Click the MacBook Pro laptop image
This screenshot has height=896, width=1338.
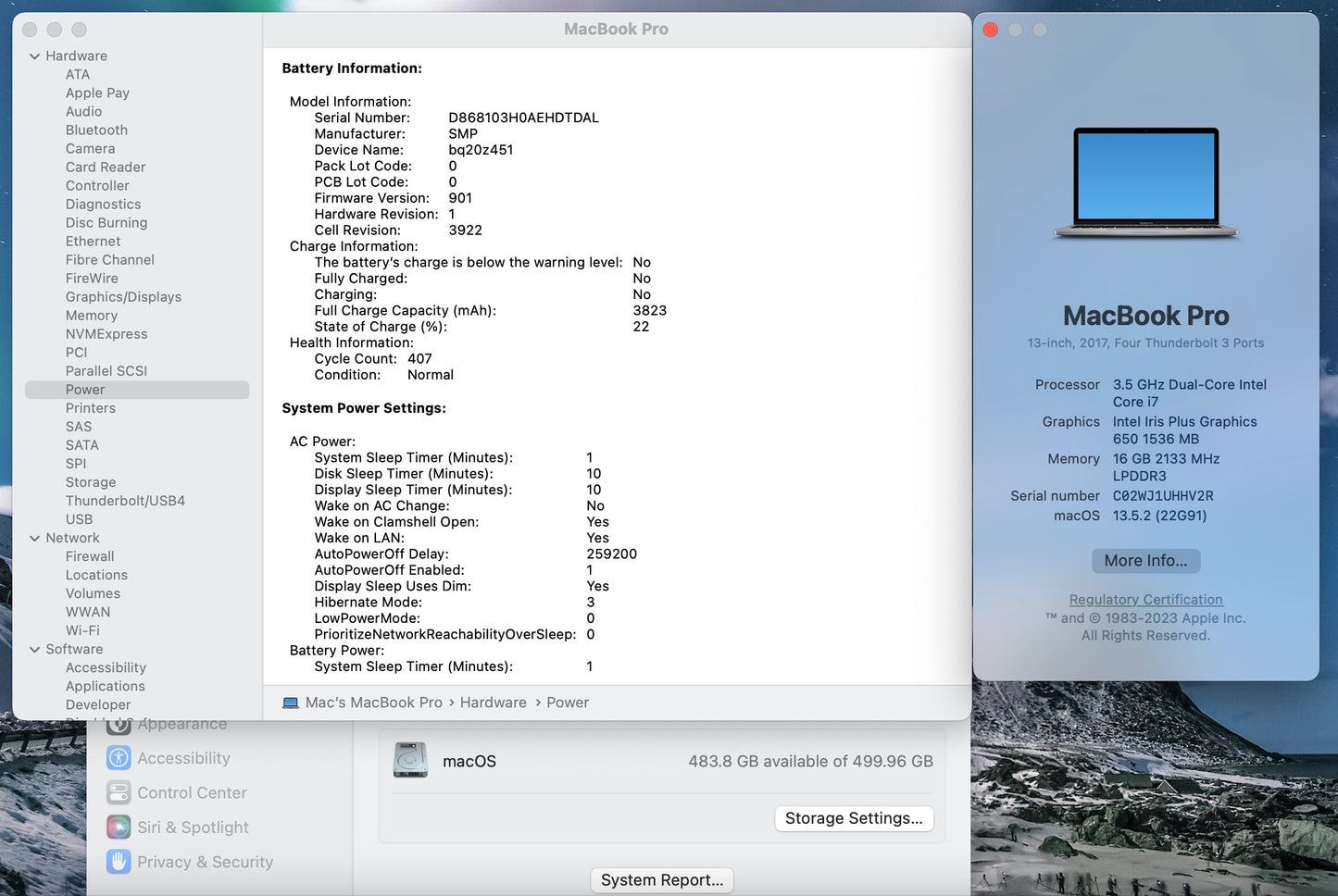tap(1145, 182)
